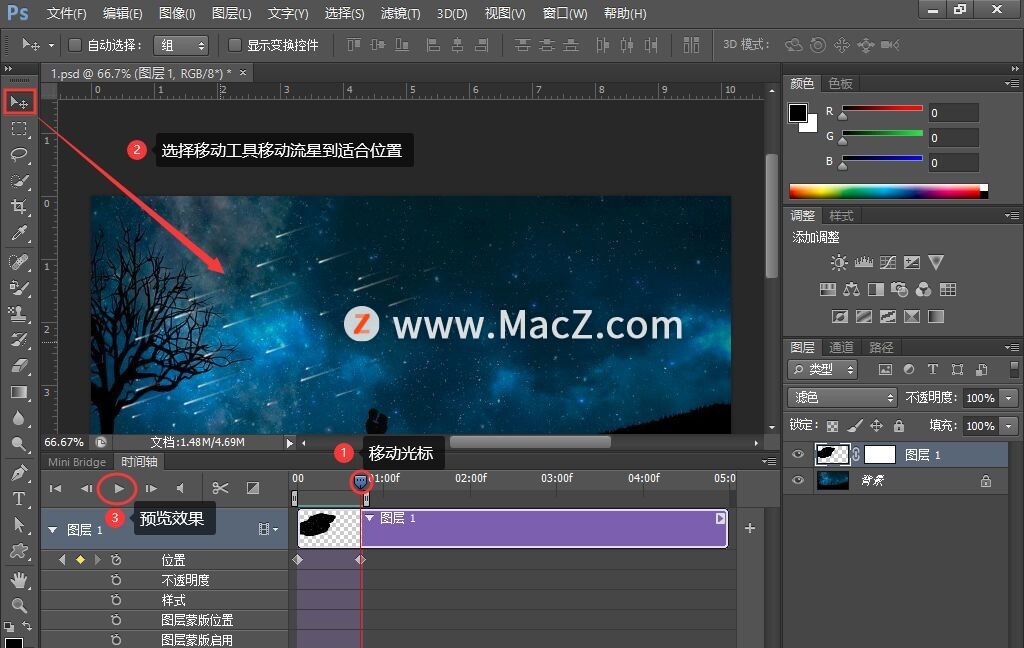
Task: Collapse the 图层 1 timeline track
Action: 52,530
